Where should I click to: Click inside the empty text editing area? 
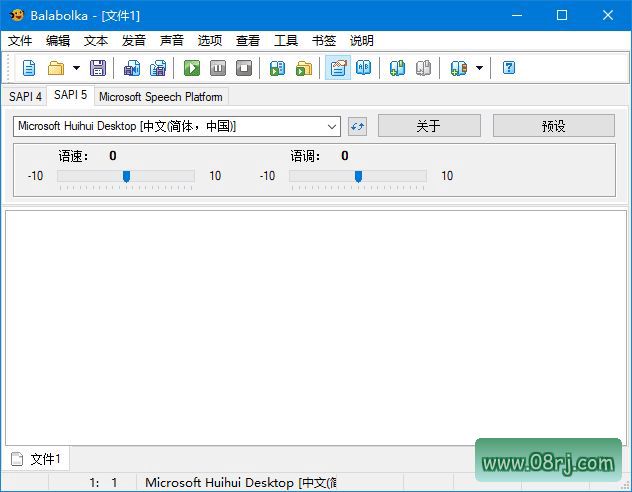click(x=316, y=328)
